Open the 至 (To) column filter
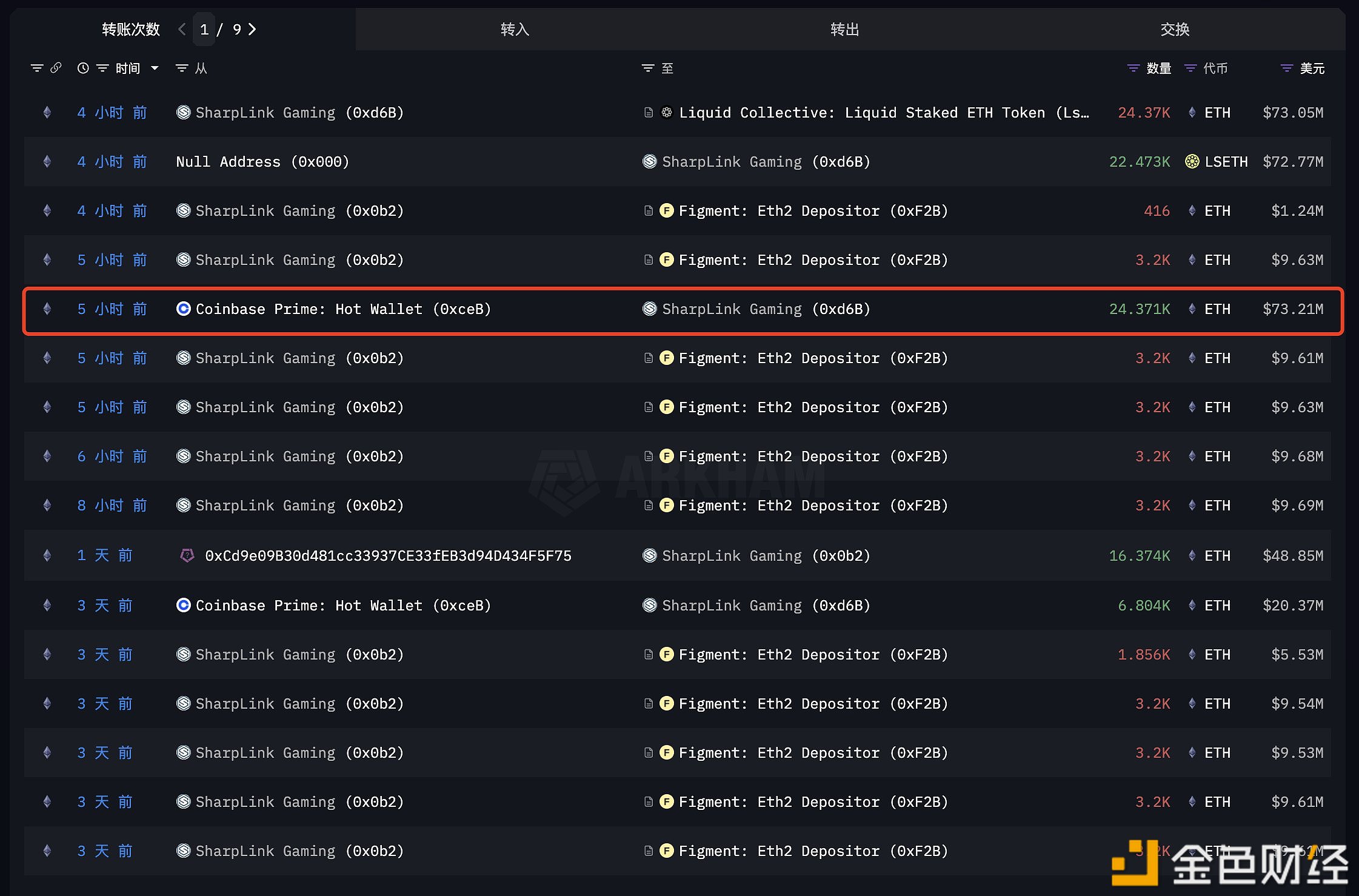Screen dimensions: 1359x896 pyautogui.click(x=648, y=69)
